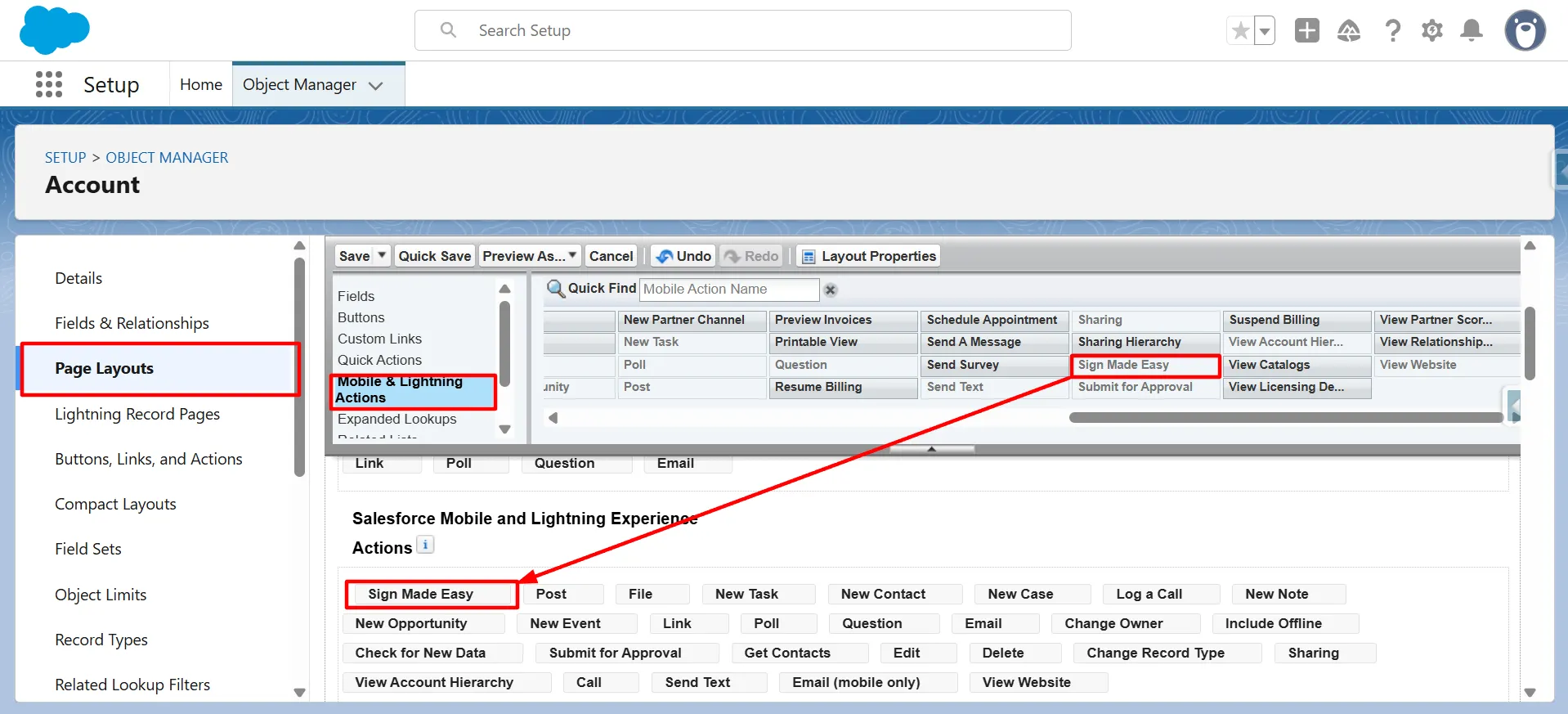Open the Trailhead guidance icon
The width and height of the screenshot is (1568, 714).
(x=1348, y=31)
